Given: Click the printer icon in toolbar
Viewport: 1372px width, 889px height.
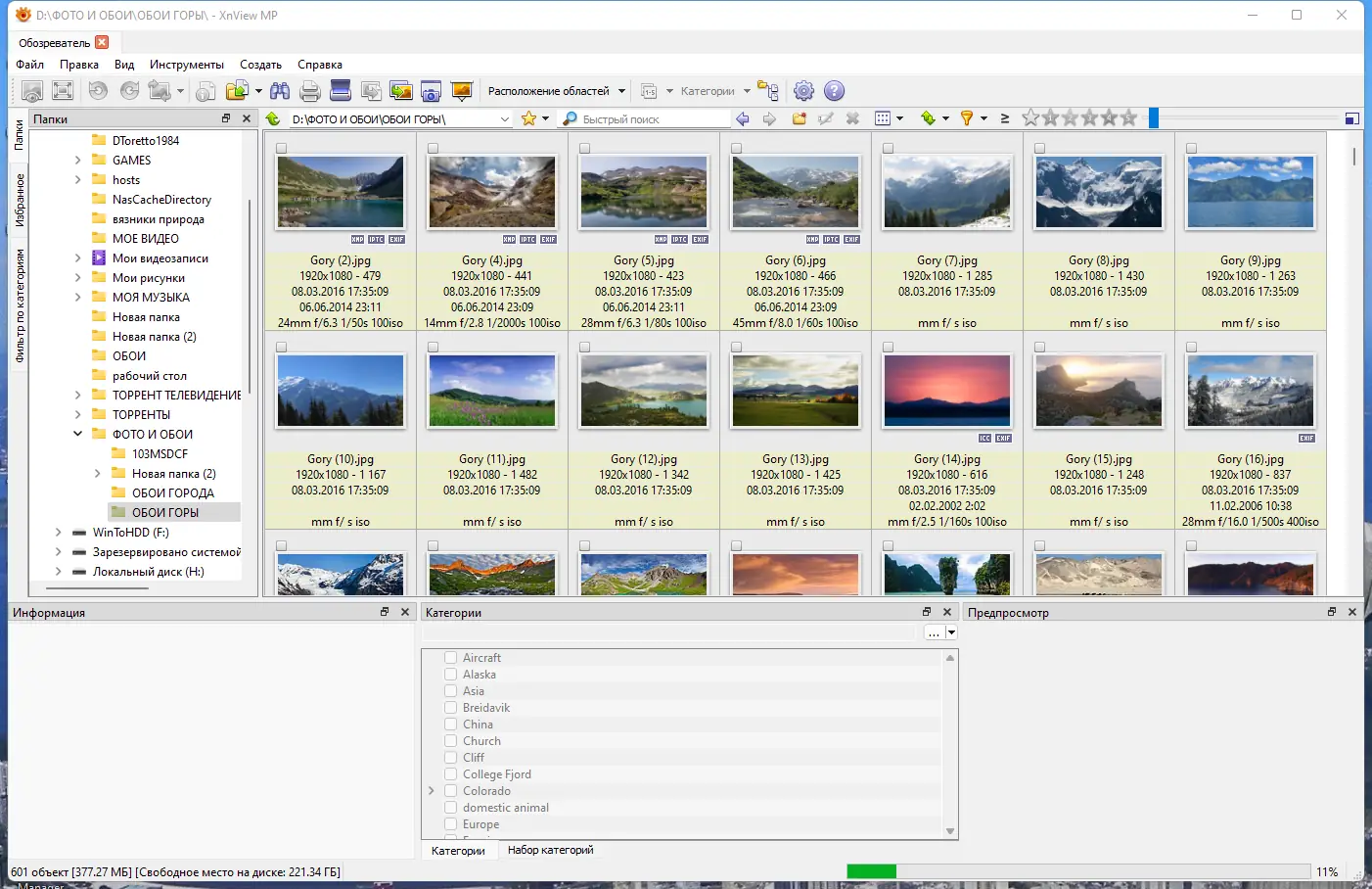Looking at the screenshot, I should (x=310, y=91).
